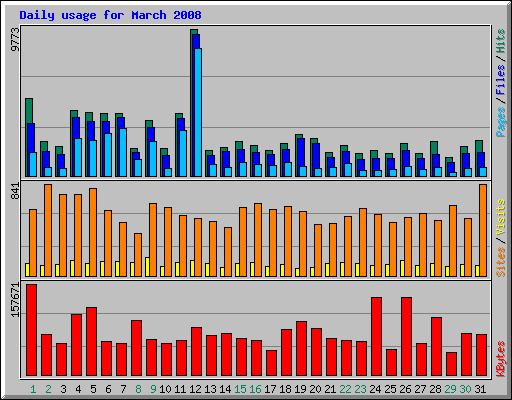Image resolution: width=512 pixels, height=400 pixels.
Task: Select the red KBytes bar for day 19
Action: click(x=301, y=349)
